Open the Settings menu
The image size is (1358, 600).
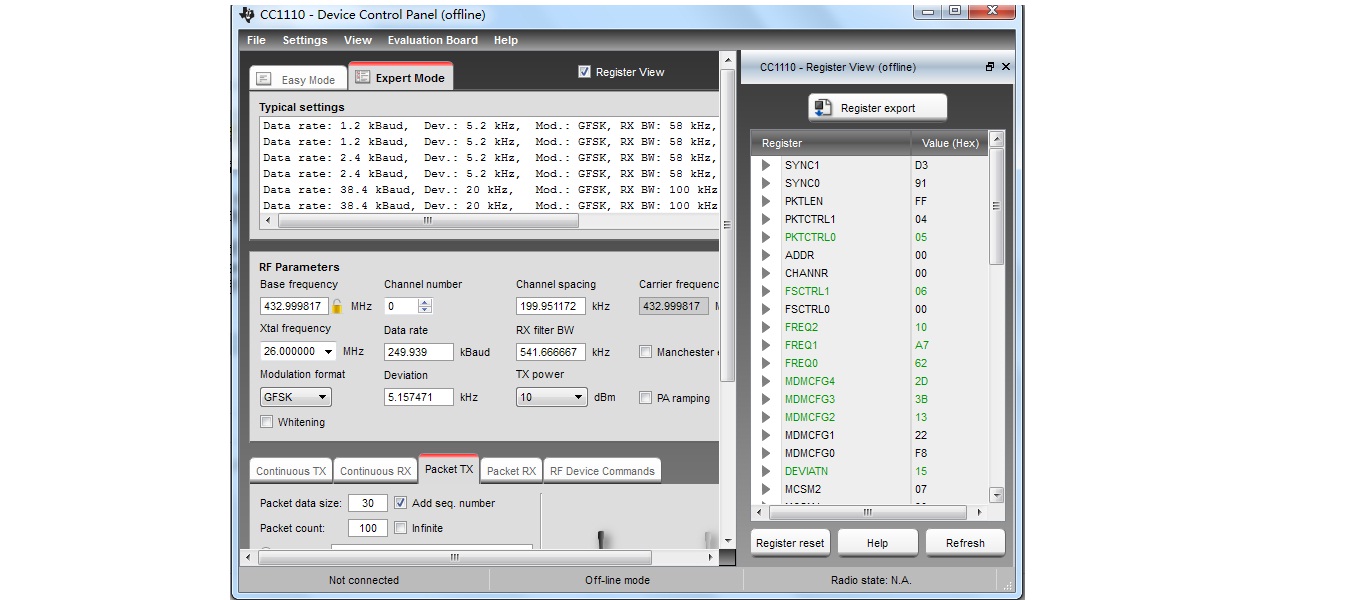pyautogui.click(x=305, y=40)
